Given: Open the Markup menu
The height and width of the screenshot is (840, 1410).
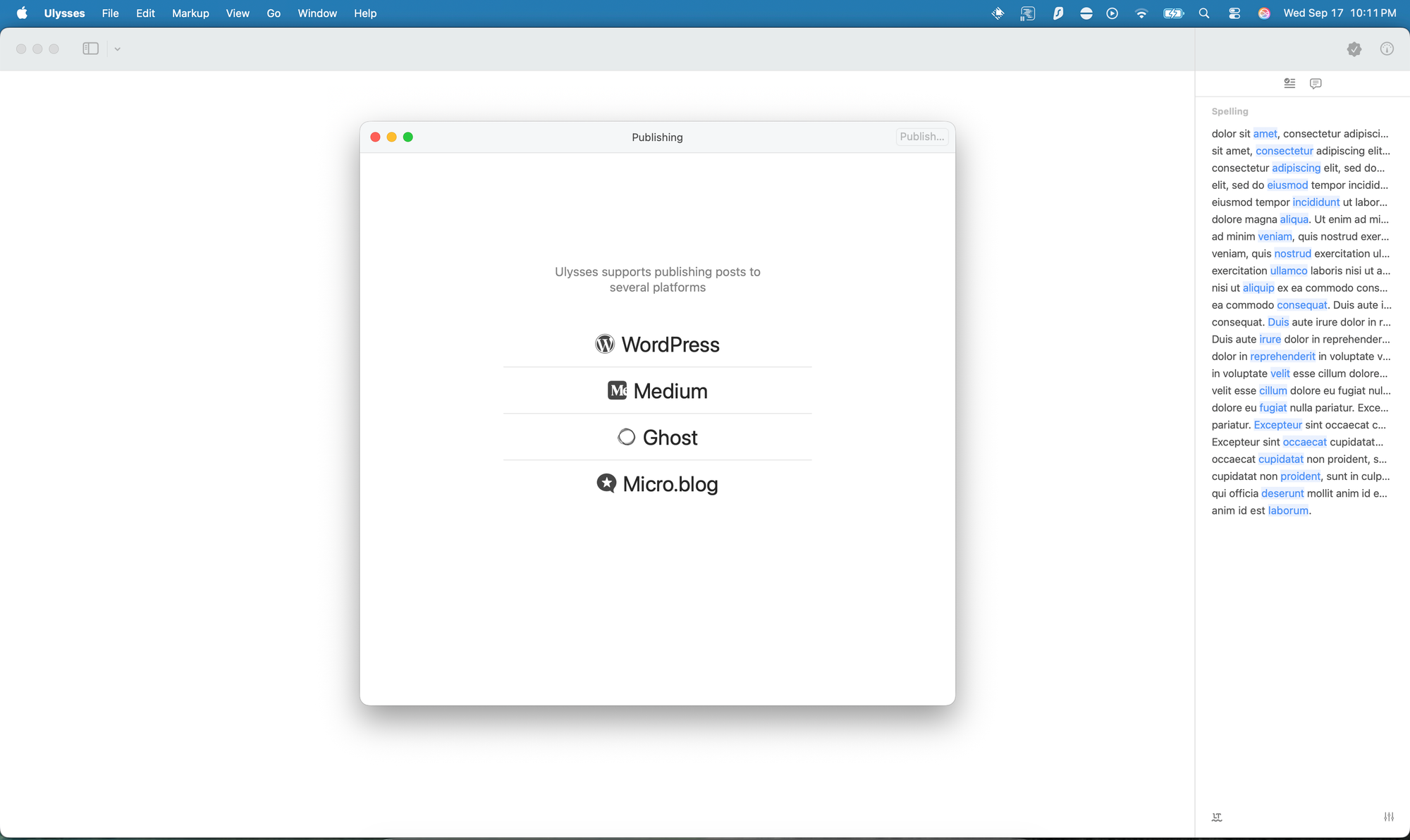Looking at the screenshot, I should point(190,13).
